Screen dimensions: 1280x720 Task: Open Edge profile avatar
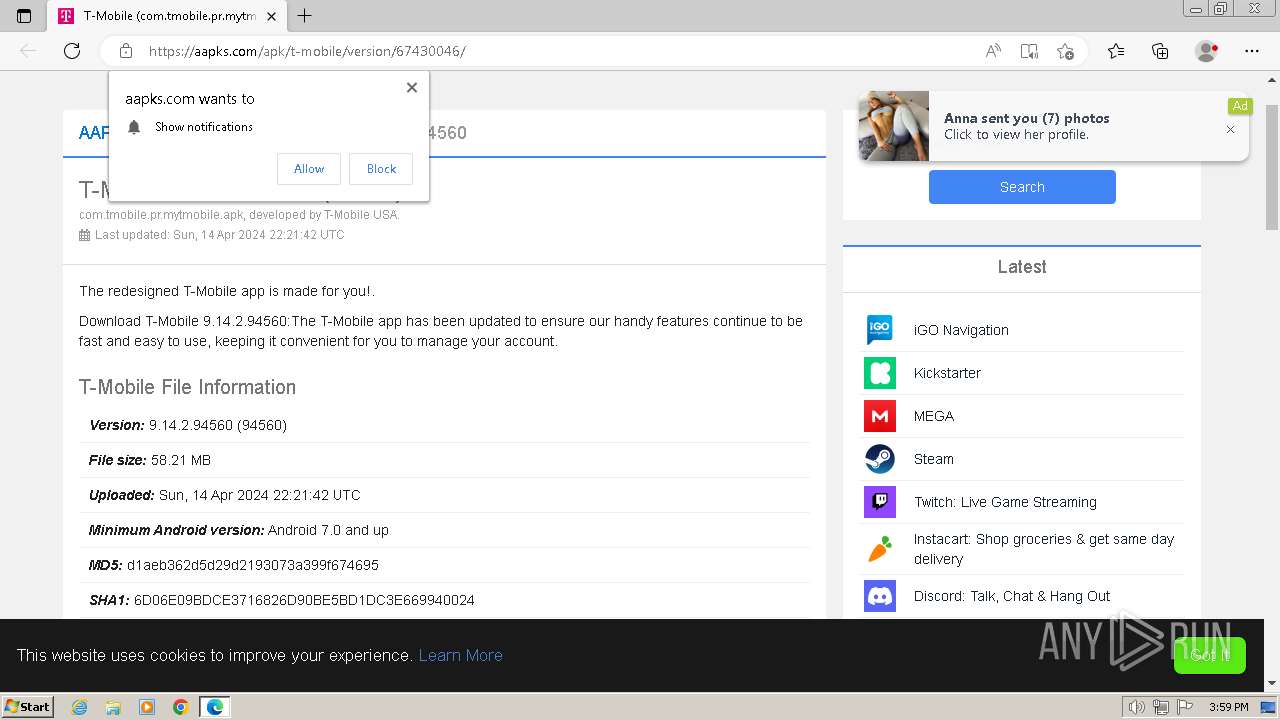coord(1207,51)
